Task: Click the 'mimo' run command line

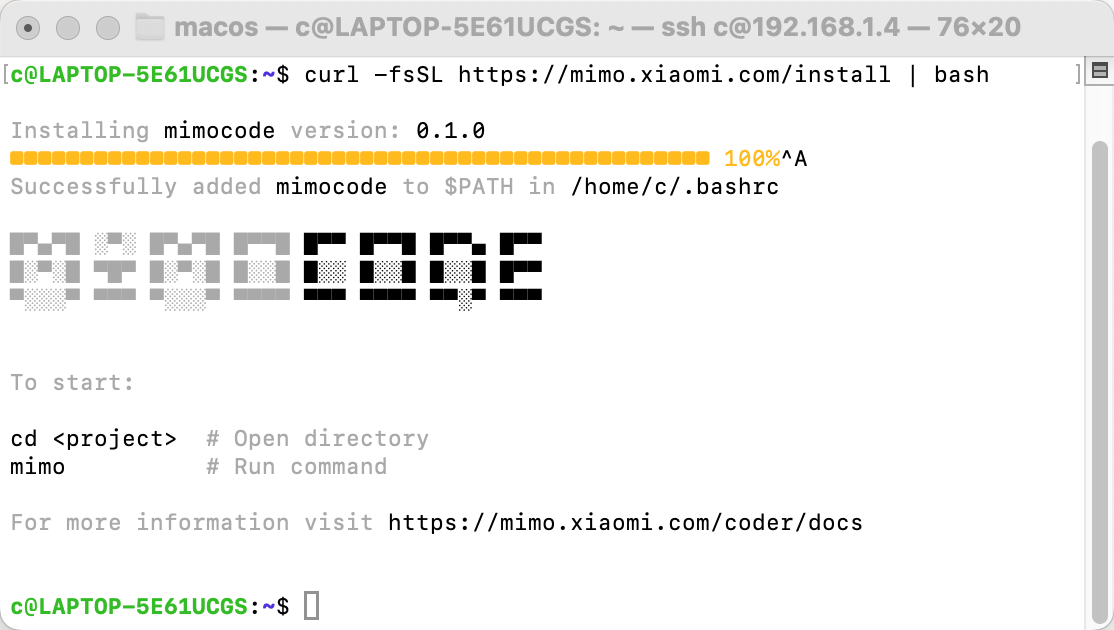Action: (x=38, y=467)
